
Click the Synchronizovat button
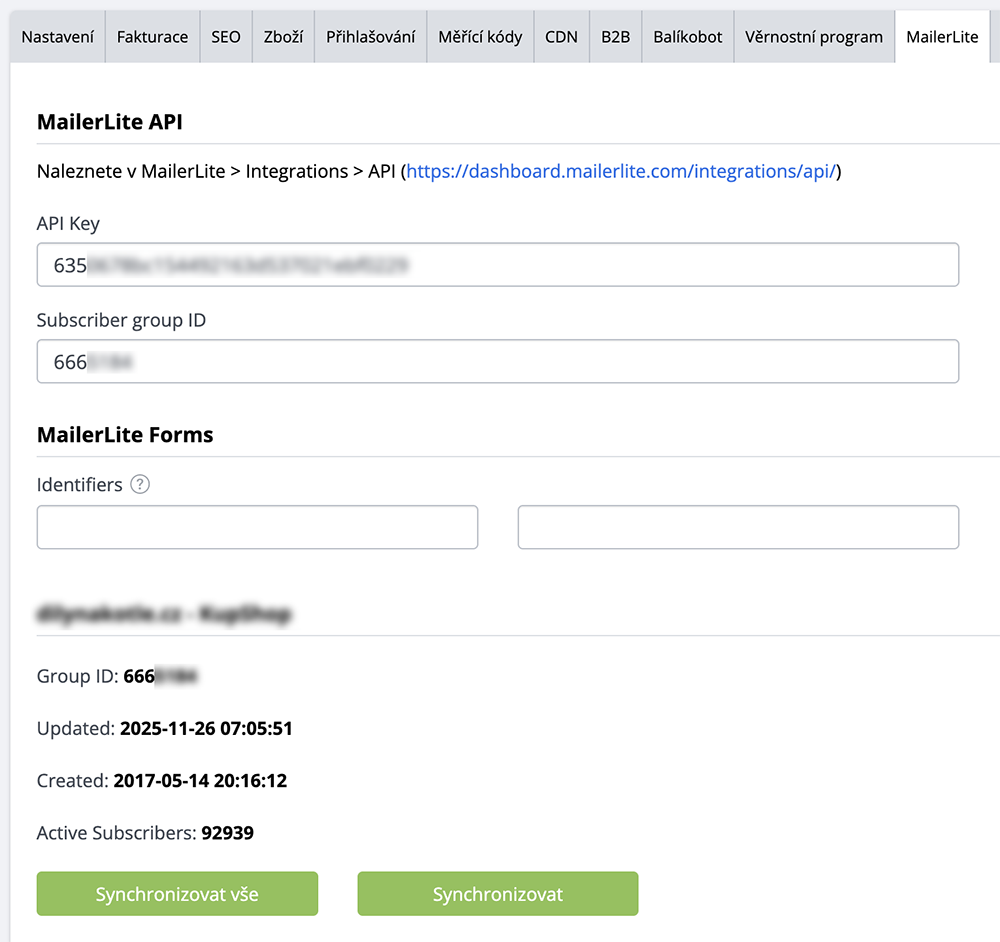tap(497, 894)
